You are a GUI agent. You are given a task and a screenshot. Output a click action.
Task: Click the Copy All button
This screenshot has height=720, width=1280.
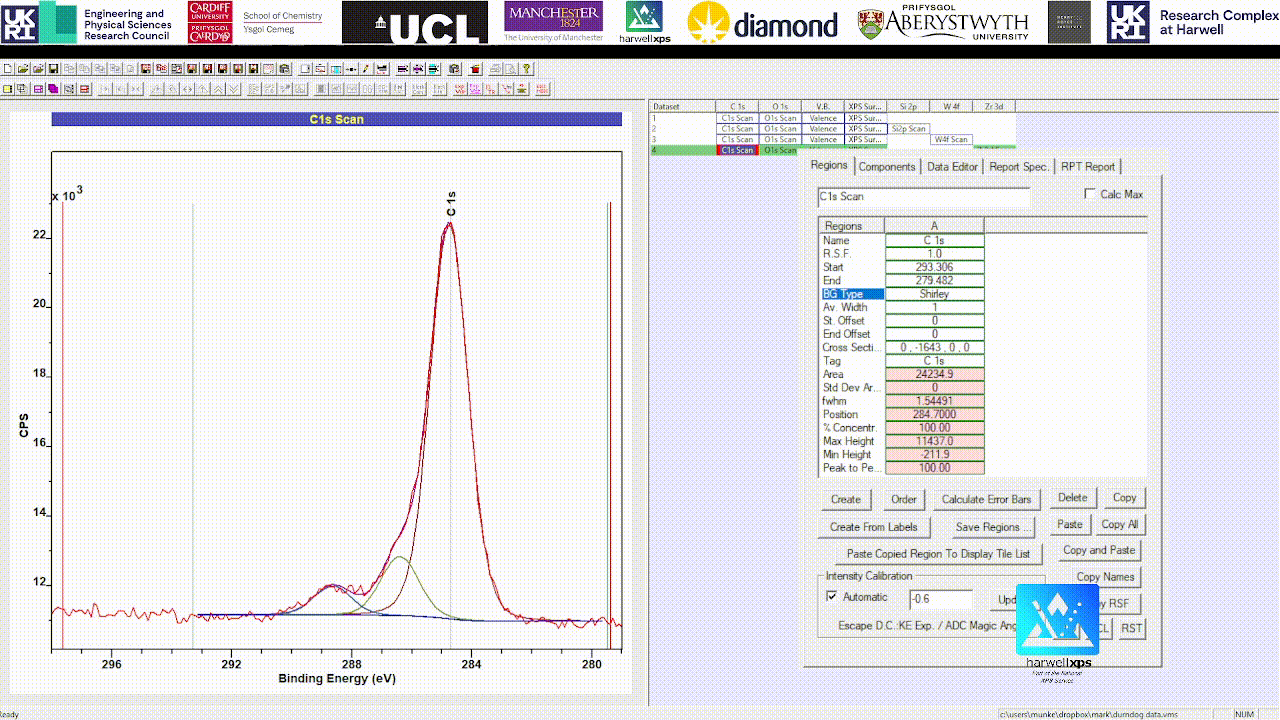point(1120,524)
